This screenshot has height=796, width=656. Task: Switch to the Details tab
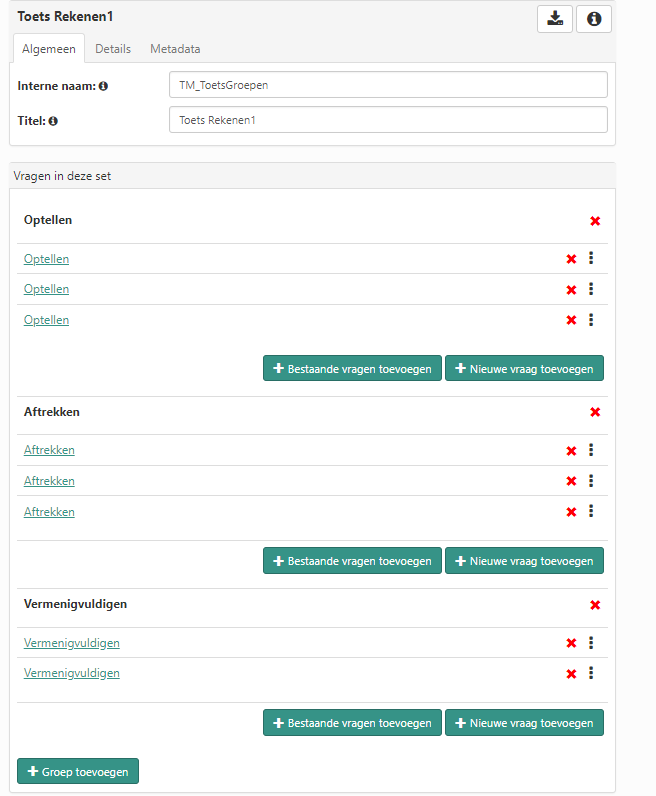pyautogui.click(x=113, y=49)
